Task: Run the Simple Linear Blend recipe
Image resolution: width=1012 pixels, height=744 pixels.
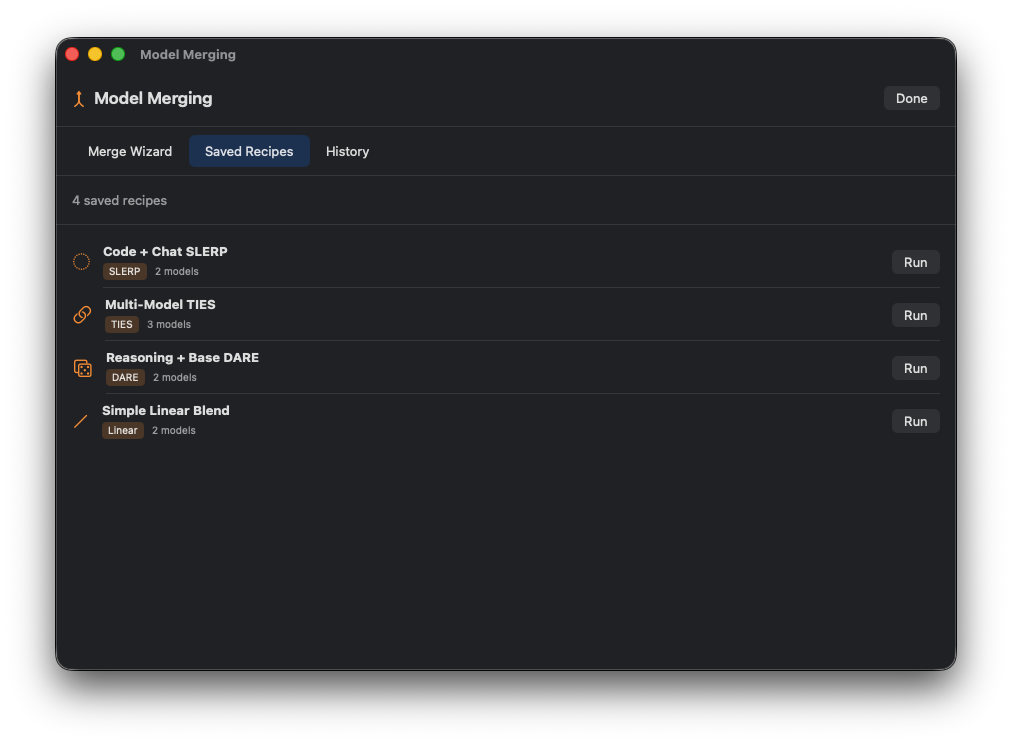Action: pyautogui.click(x=915, y=421)
